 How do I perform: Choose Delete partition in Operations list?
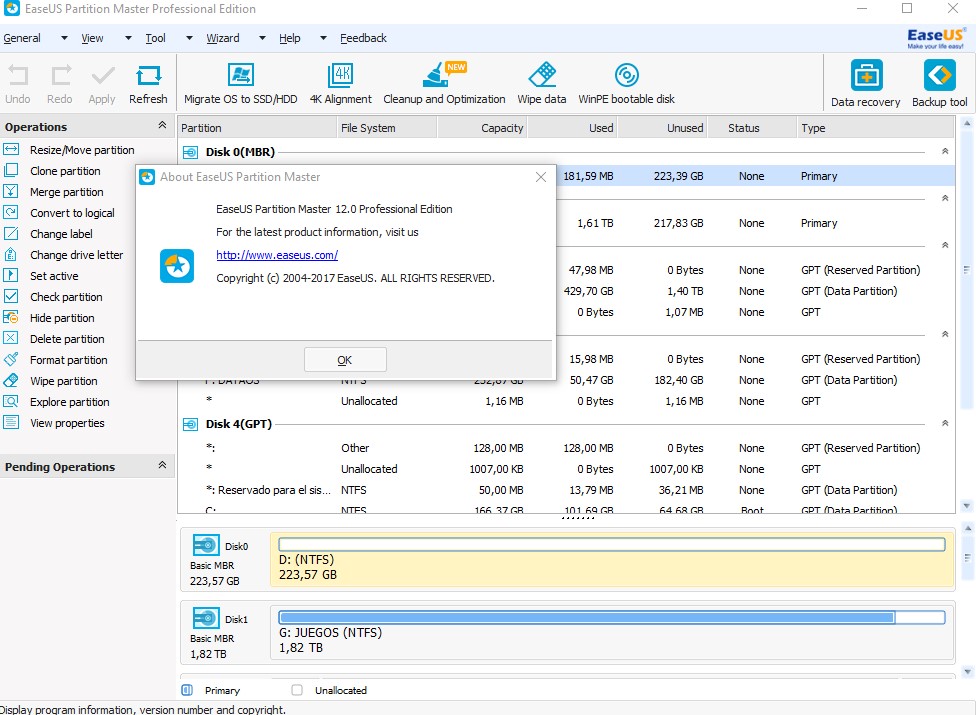[67, 339]
